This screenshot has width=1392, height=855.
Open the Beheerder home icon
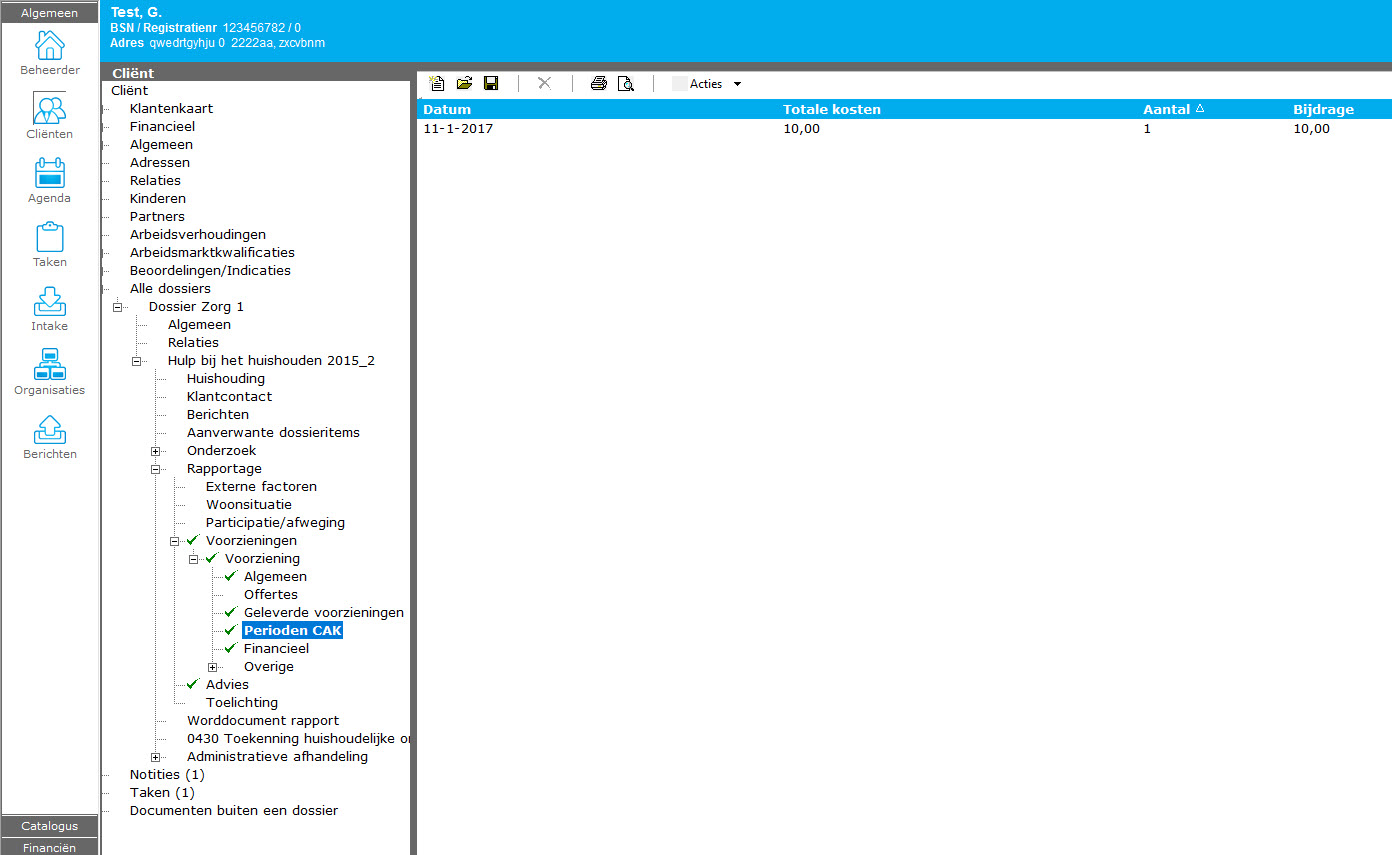coord(50,52)
